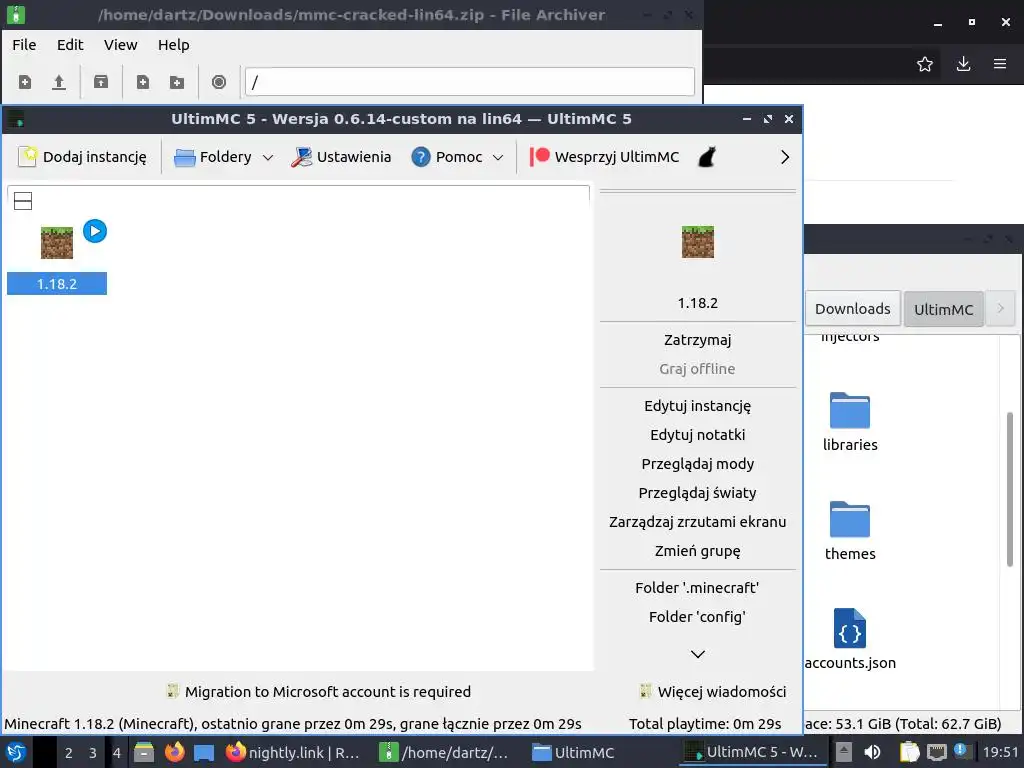Click stop operation icon in File Archiver
This screenshot has height=768, width=1024.
click(219, 82)
